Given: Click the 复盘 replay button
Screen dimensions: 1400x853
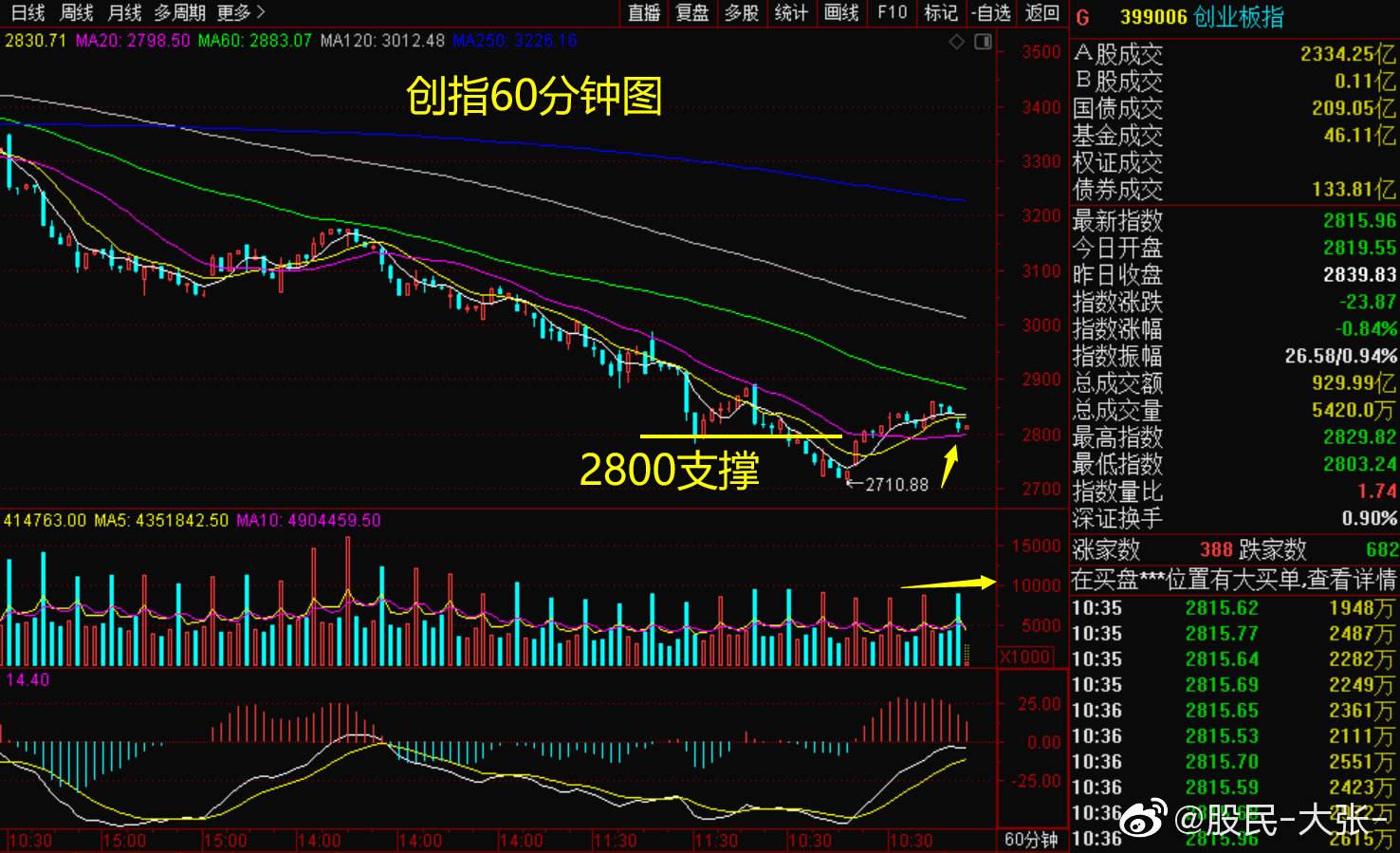Looking at the screenshot, I should coord(692,12).
